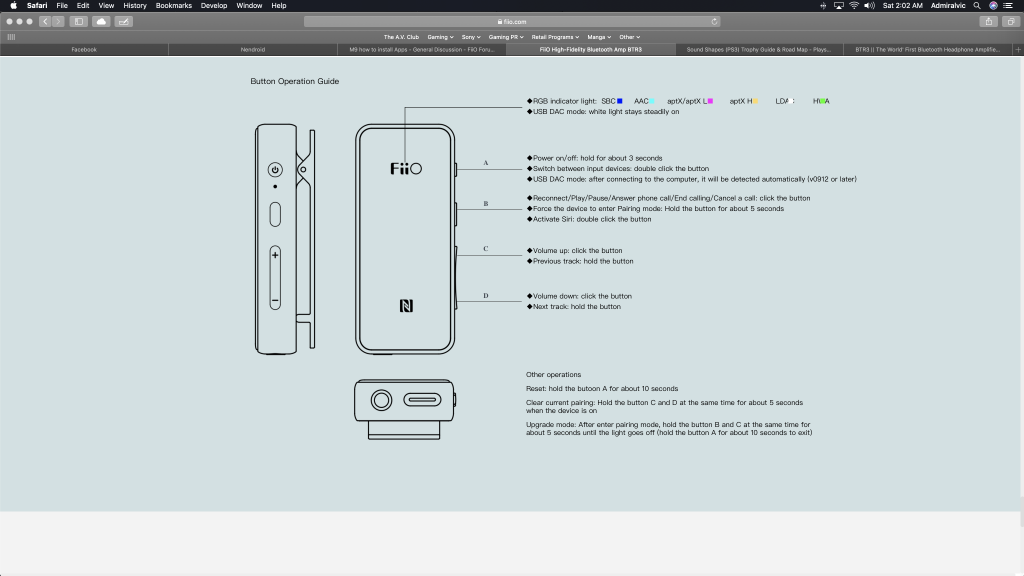Open the AirPlay display menu icon
This screenshot has width=1024, height=576.
click(839, 5)
